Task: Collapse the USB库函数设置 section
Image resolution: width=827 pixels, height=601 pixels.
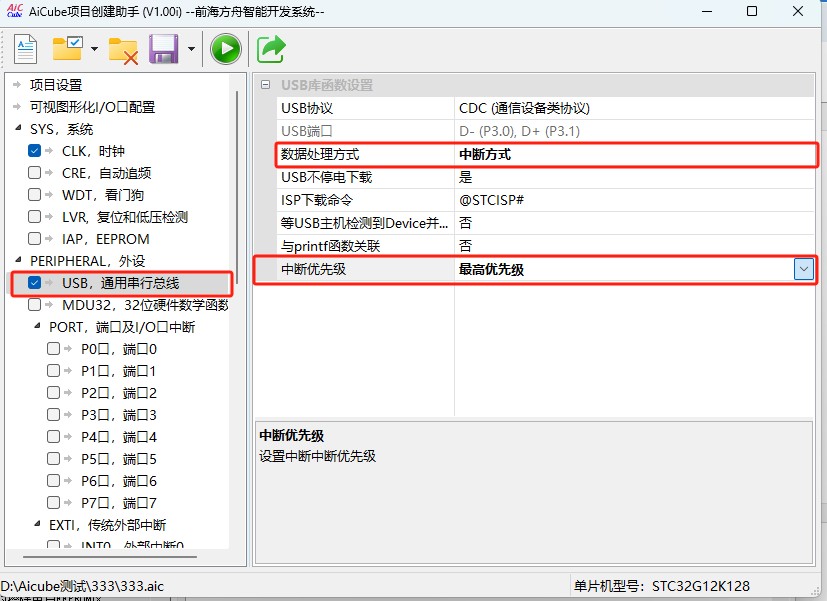Action: pyautogui.click(x=266, y=84)
